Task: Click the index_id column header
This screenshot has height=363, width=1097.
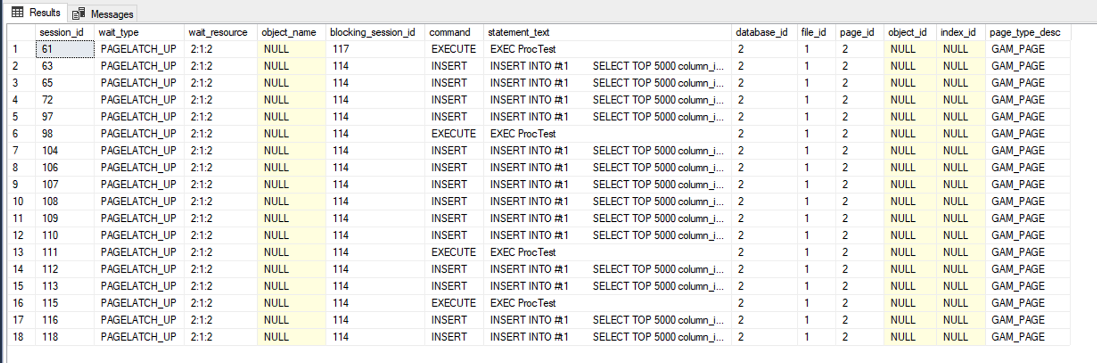Action: (x=961, y=32)
